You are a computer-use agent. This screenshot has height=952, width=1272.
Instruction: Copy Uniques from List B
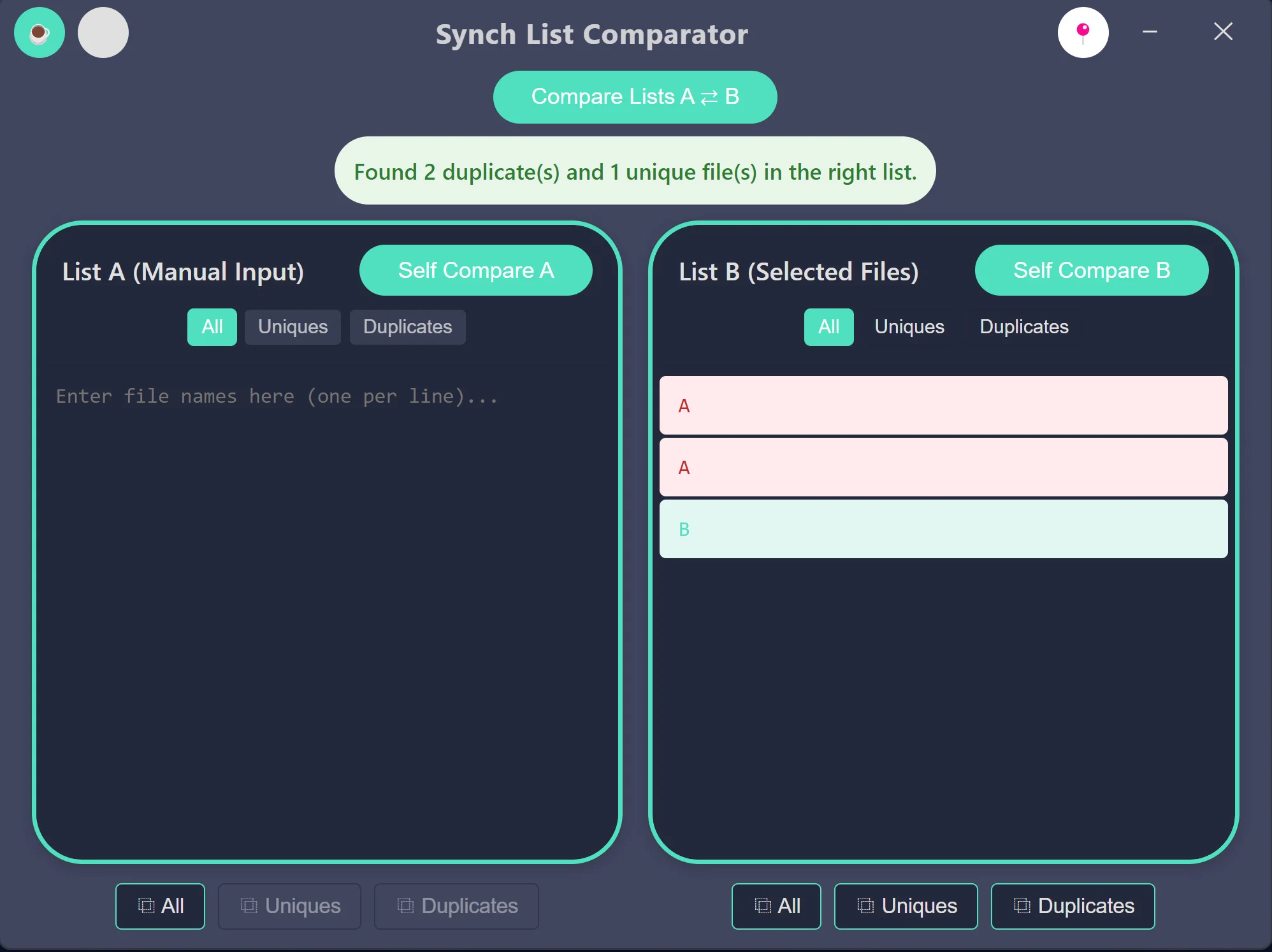(906, 905)
